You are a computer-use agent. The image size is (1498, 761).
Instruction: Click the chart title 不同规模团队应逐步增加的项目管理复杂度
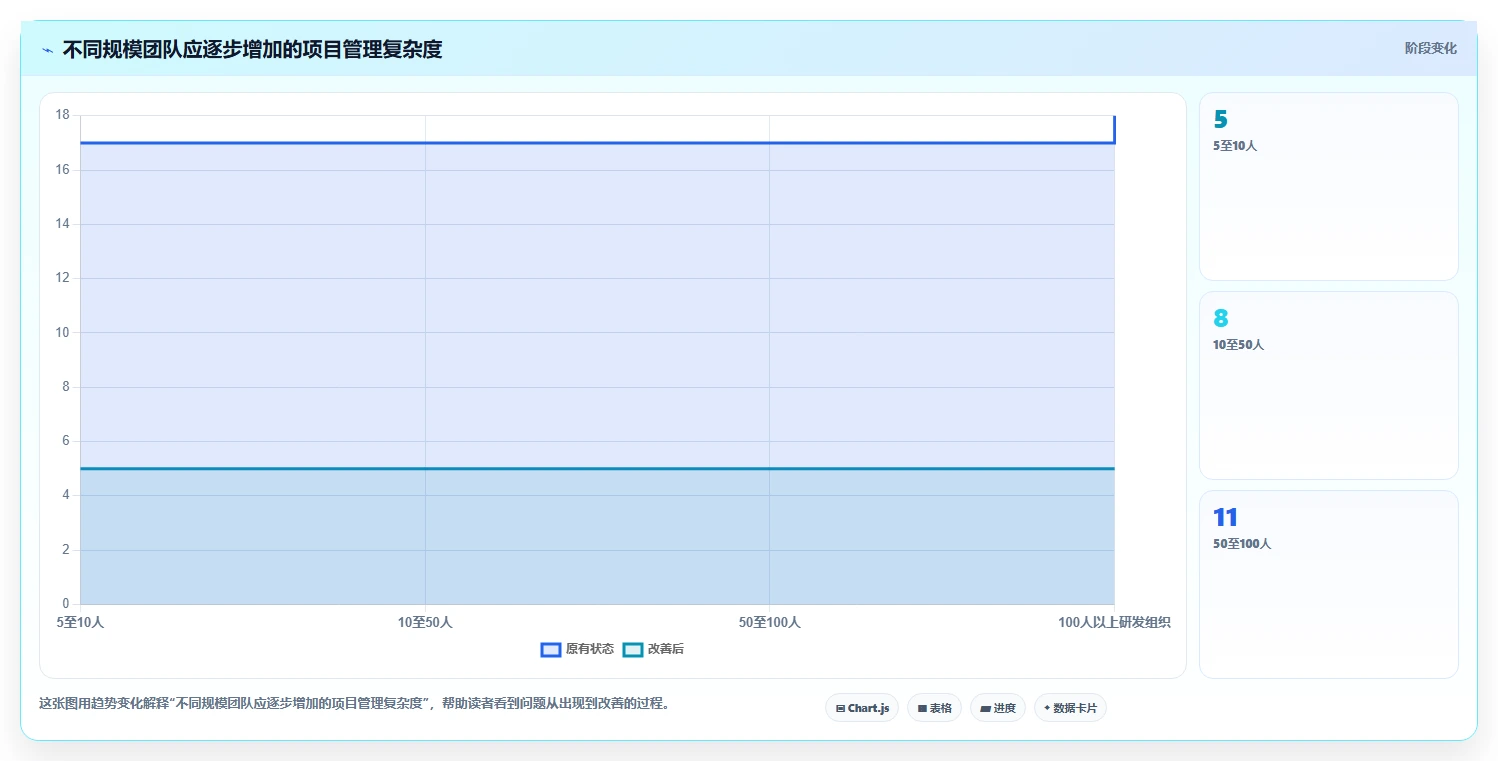click(252, 49)
